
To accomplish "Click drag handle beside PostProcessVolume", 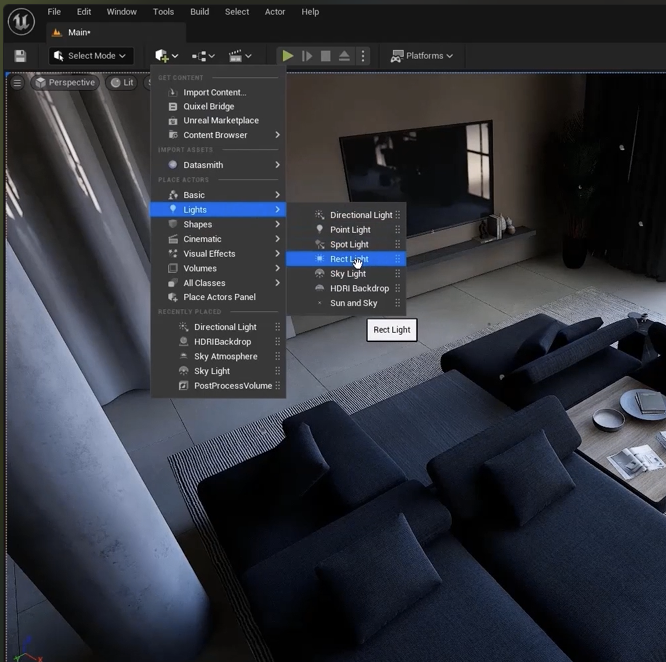I will click(277, 386).
